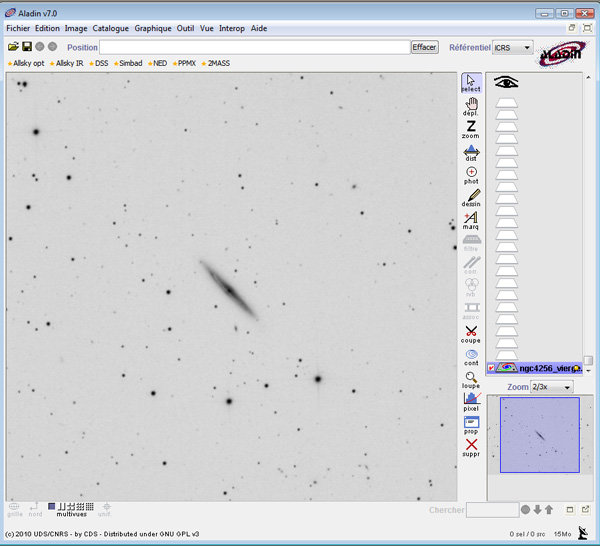Click into the Position input field

(254, 47)
